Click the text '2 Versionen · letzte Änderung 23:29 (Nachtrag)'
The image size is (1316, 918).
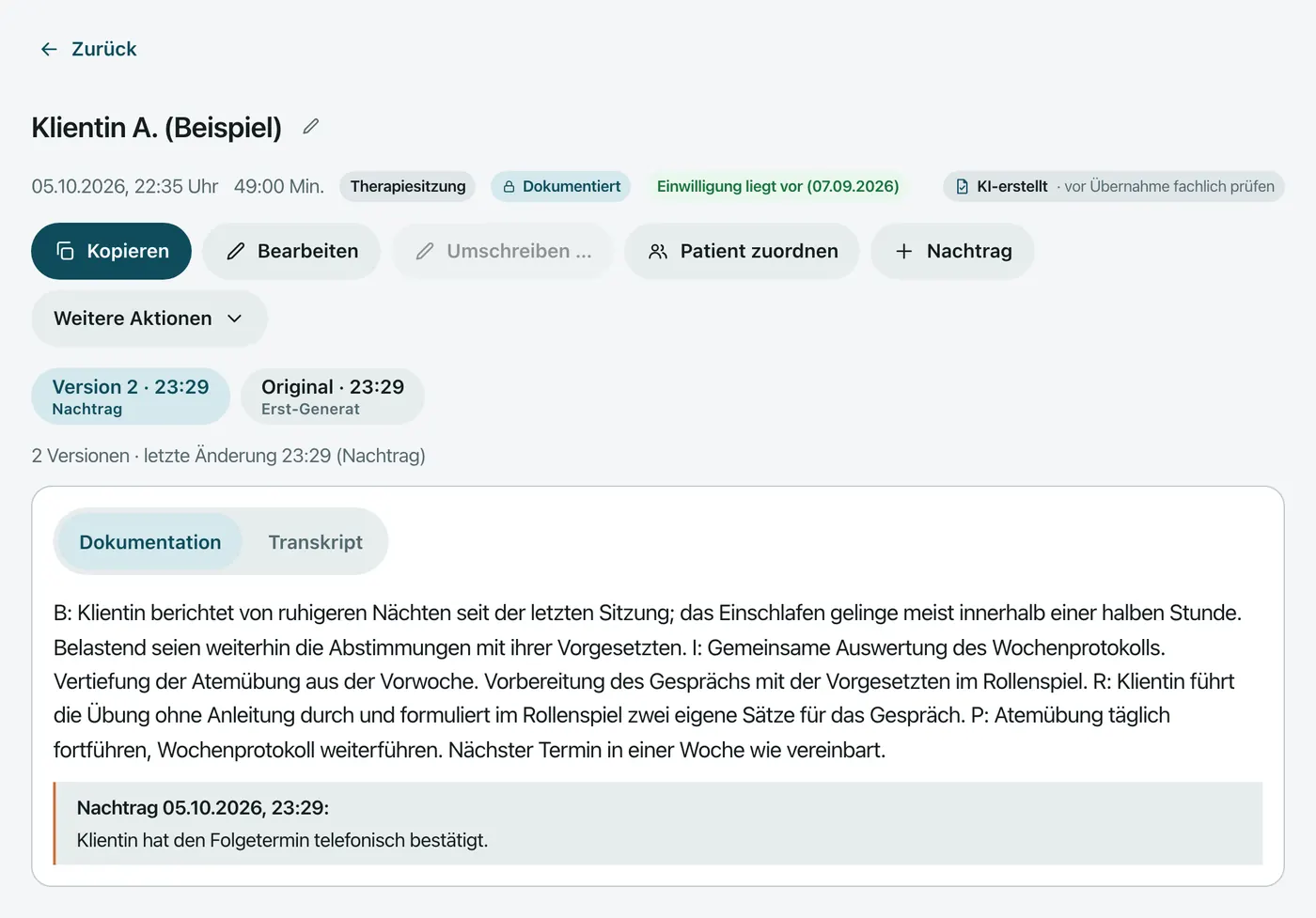click(x=228, y=456)
